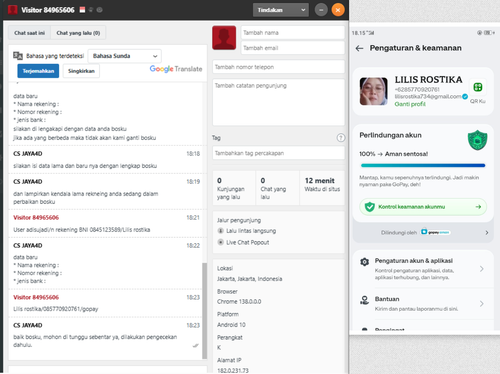This screenshot has height=374, width=500.
Task: Click the message delivered checkmark icon
Action: click(x=196, y=346)
